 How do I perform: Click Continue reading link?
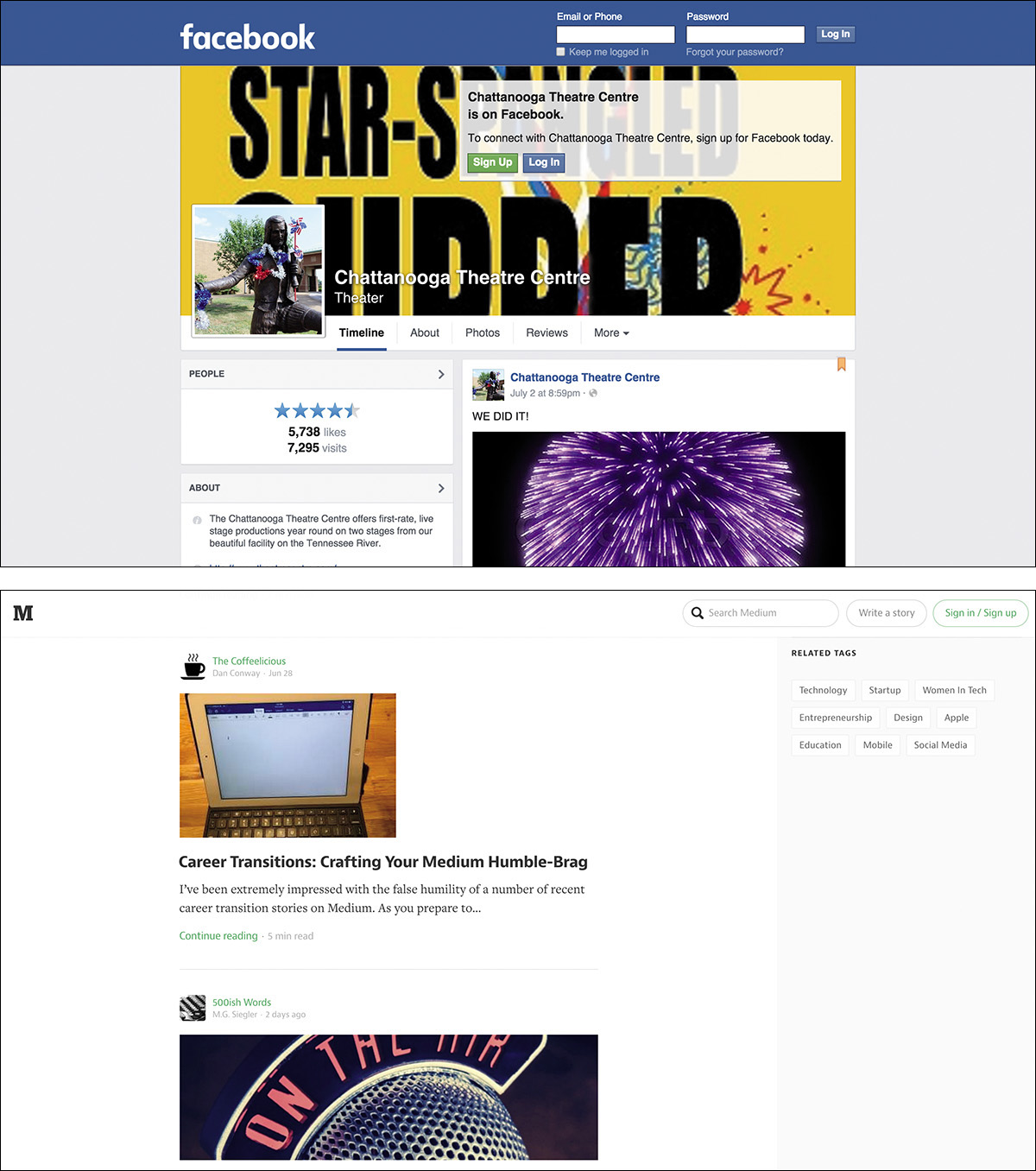click(218, 936)
